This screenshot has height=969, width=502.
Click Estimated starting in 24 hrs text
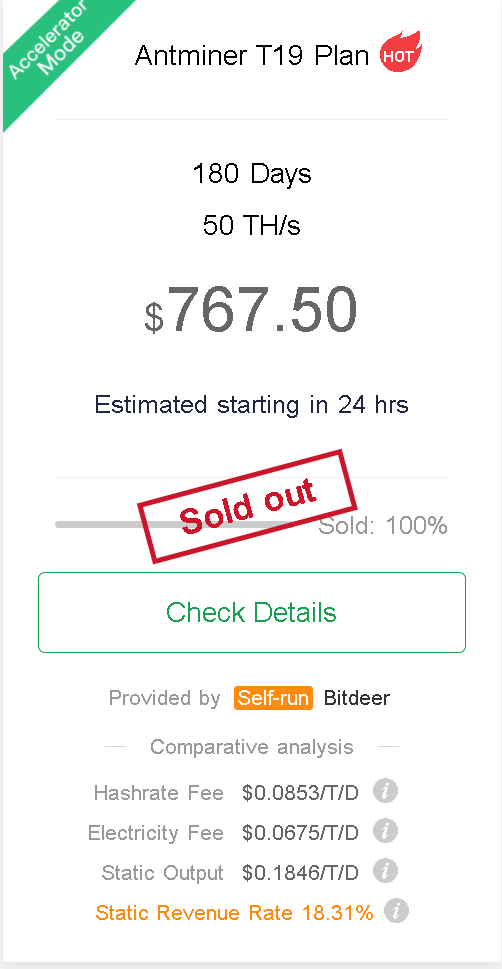pos(252,405)
